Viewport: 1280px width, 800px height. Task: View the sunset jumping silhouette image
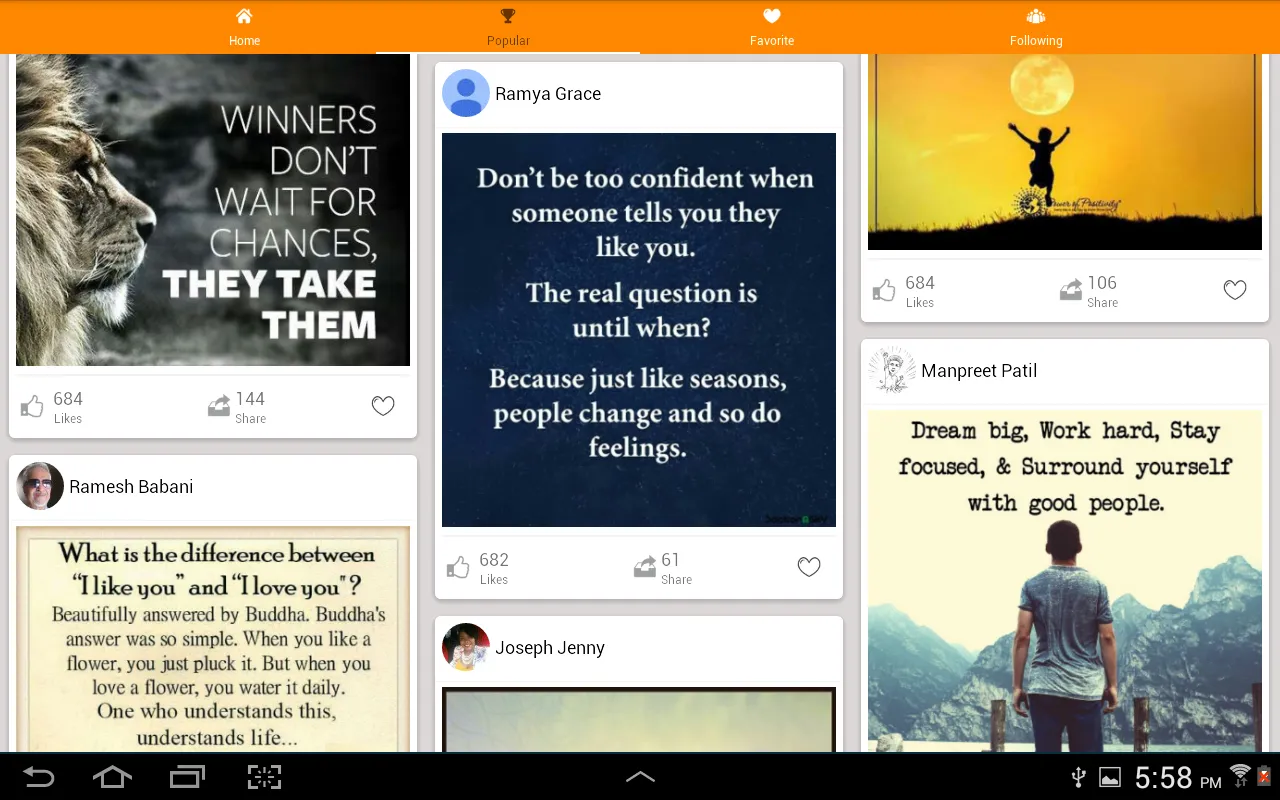click(1065, 152)
